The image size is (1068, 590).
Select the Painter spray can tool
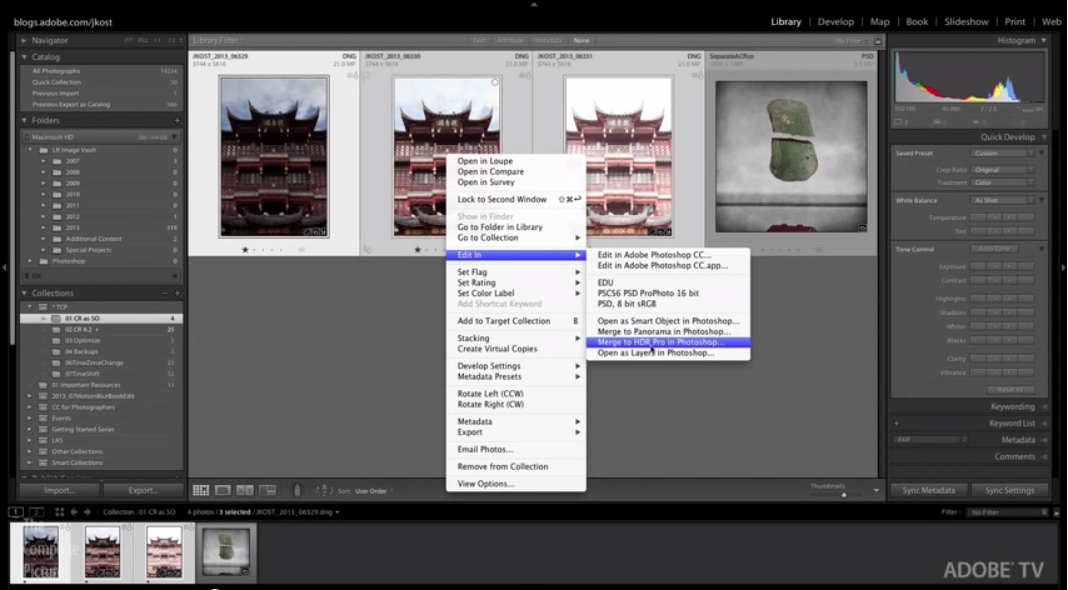tap(296, 490)
